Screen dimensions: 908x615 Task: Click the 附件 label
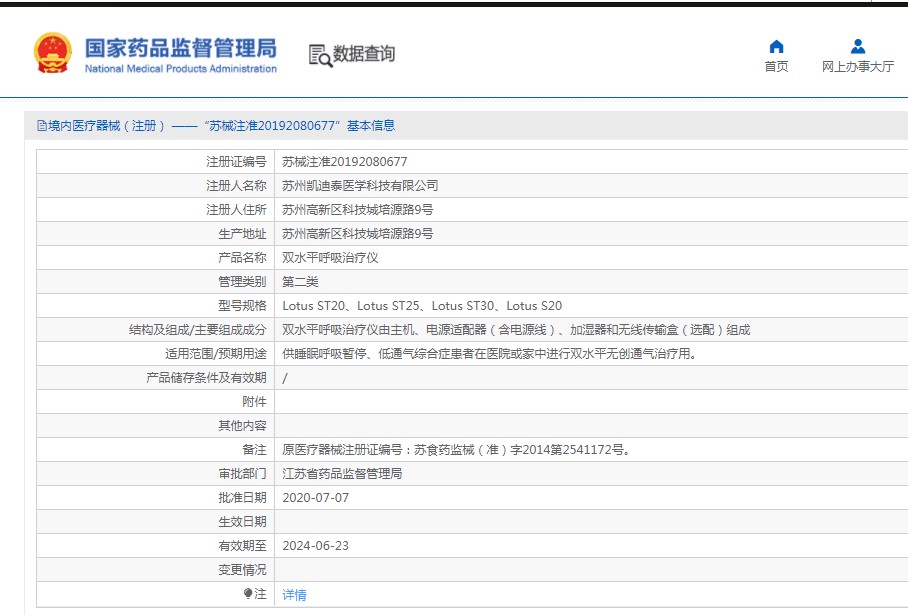tap(254, 402)
